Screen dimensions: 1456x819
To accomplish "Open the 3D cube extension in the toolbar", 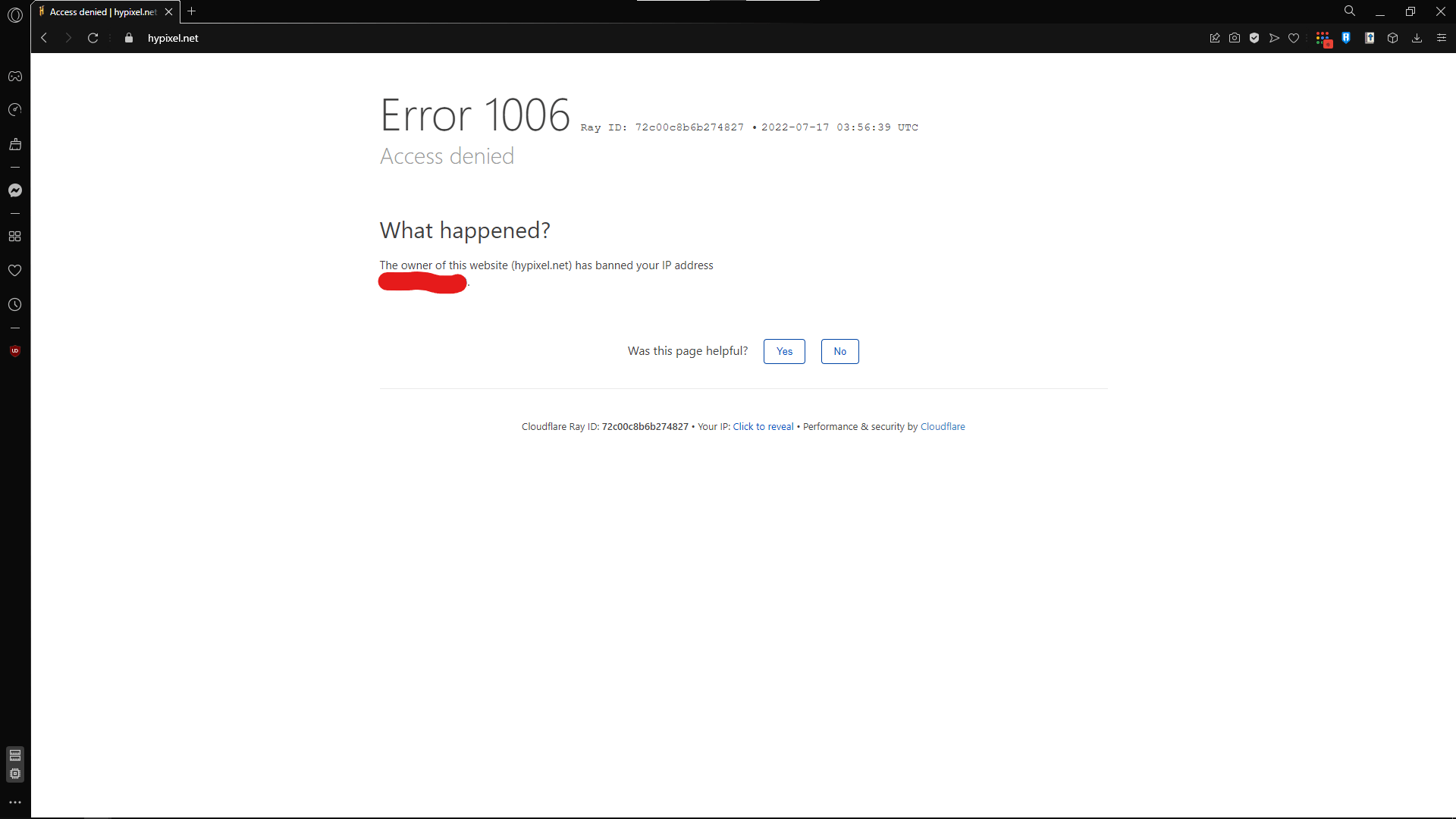I will tap(1393, 38).
